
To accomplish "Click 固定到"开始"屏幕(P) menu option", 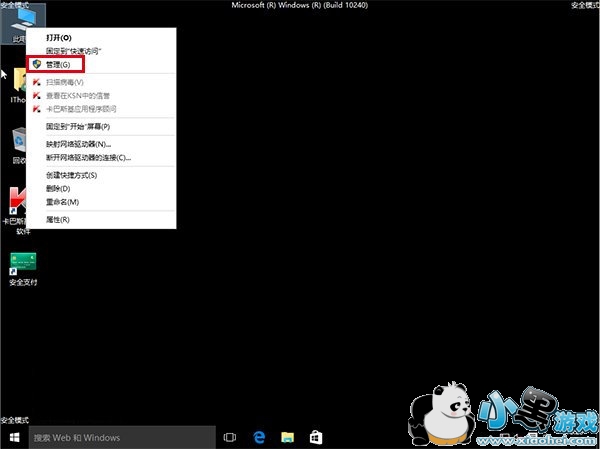I will 78,127.
